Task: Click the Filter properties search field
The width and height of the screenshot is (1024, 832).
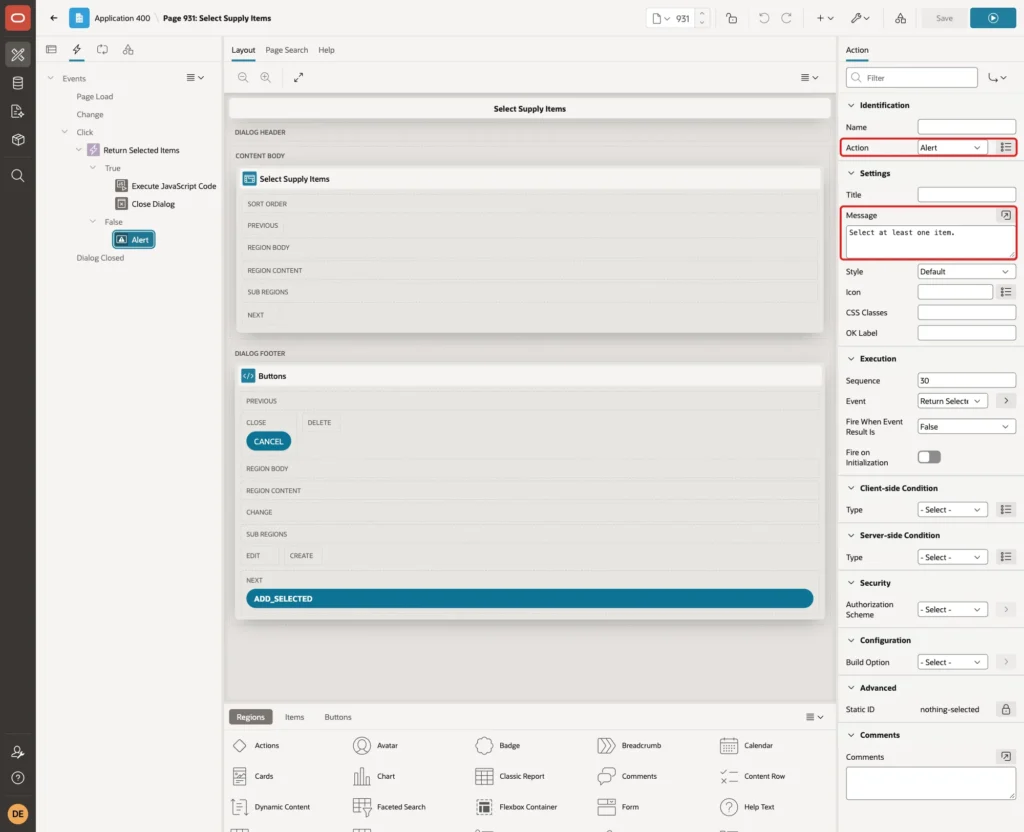Action: [x=912, y=78]
